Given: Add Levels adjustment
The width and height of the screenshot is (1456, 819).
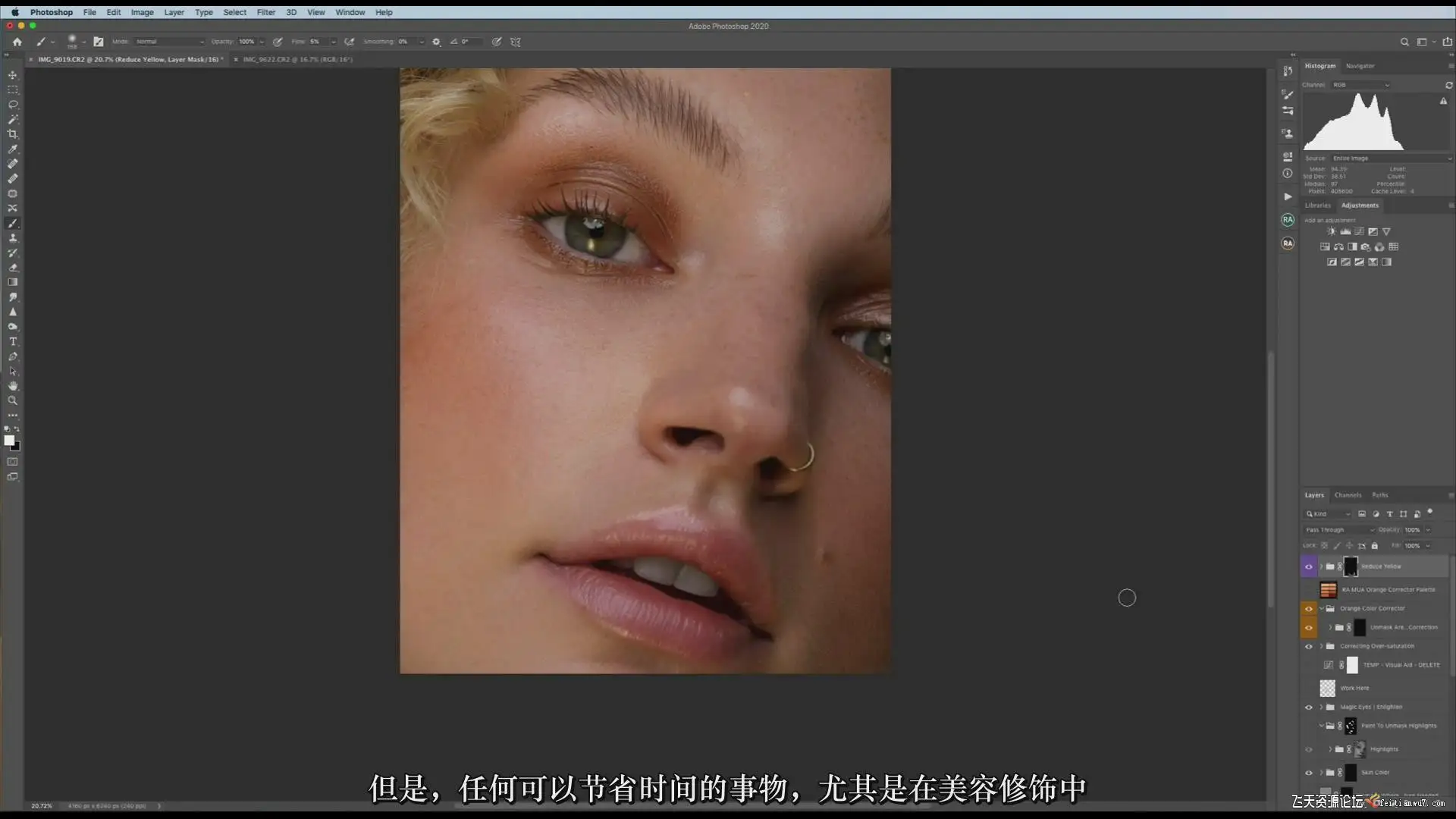Looking at the screenshot, I should [x=1345, y=231].
